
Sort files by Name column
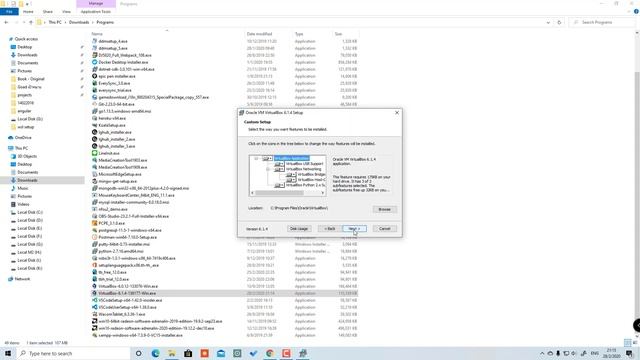[x=97, y=34]
